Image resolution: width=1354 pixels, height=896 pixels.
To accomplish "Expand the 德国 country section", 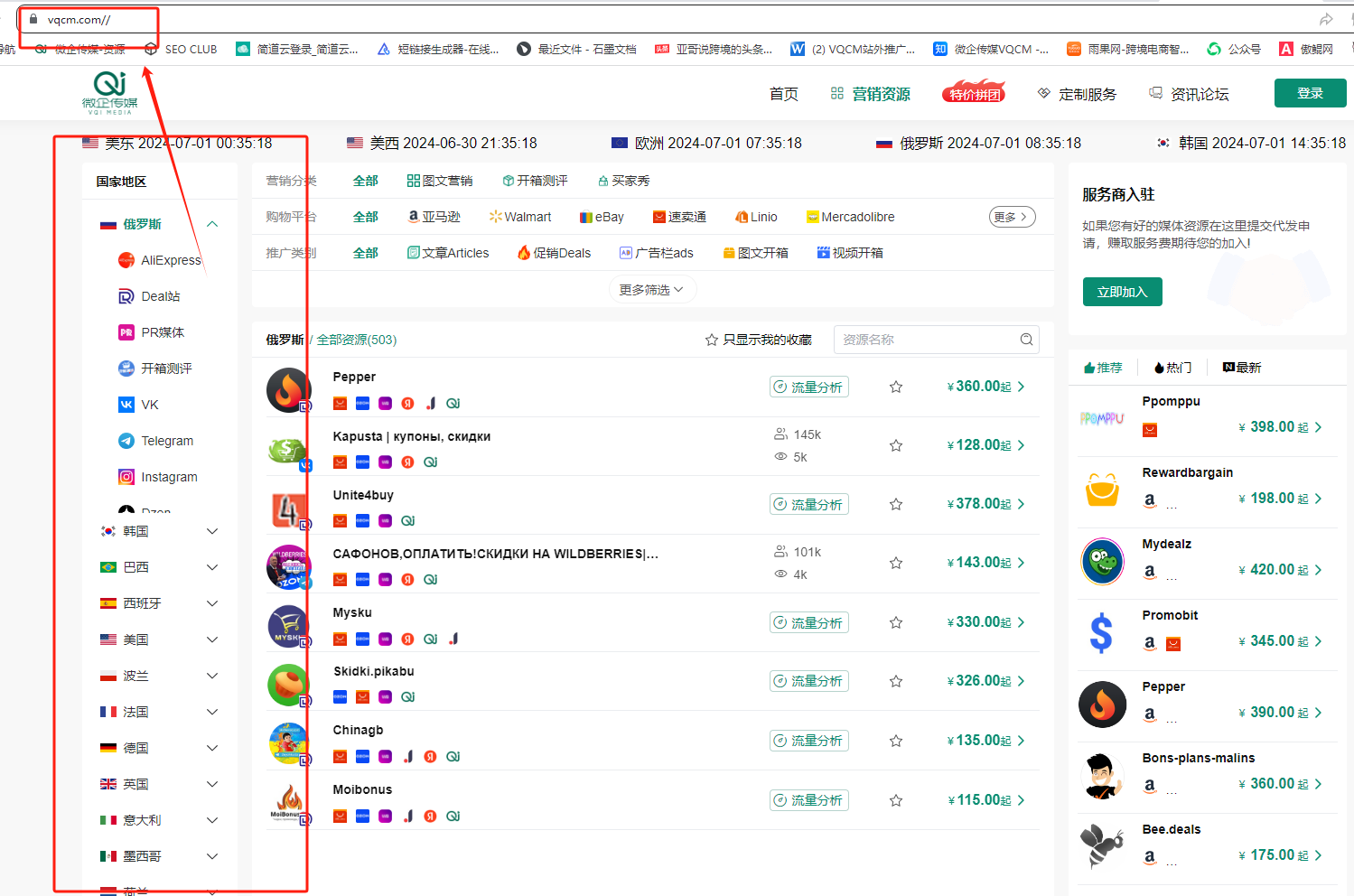I will [212, 748].
